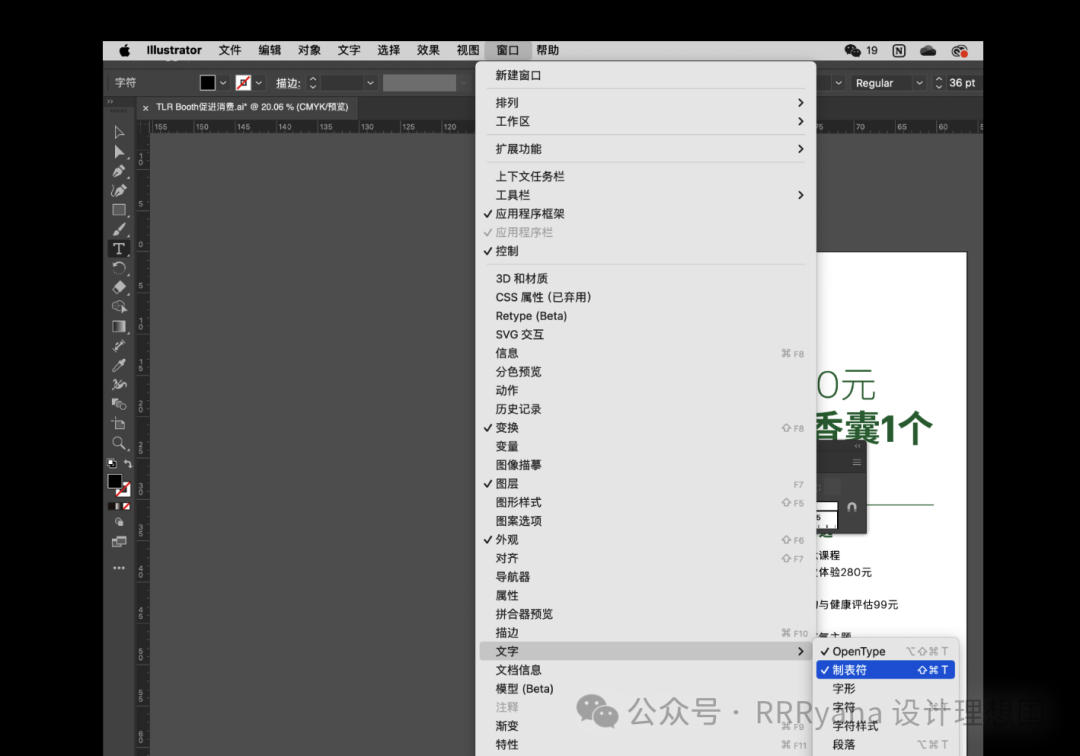The width and height of the screenshot is (1080, 756).
Task: Select the Gradient tool
Action: (119, 326)
